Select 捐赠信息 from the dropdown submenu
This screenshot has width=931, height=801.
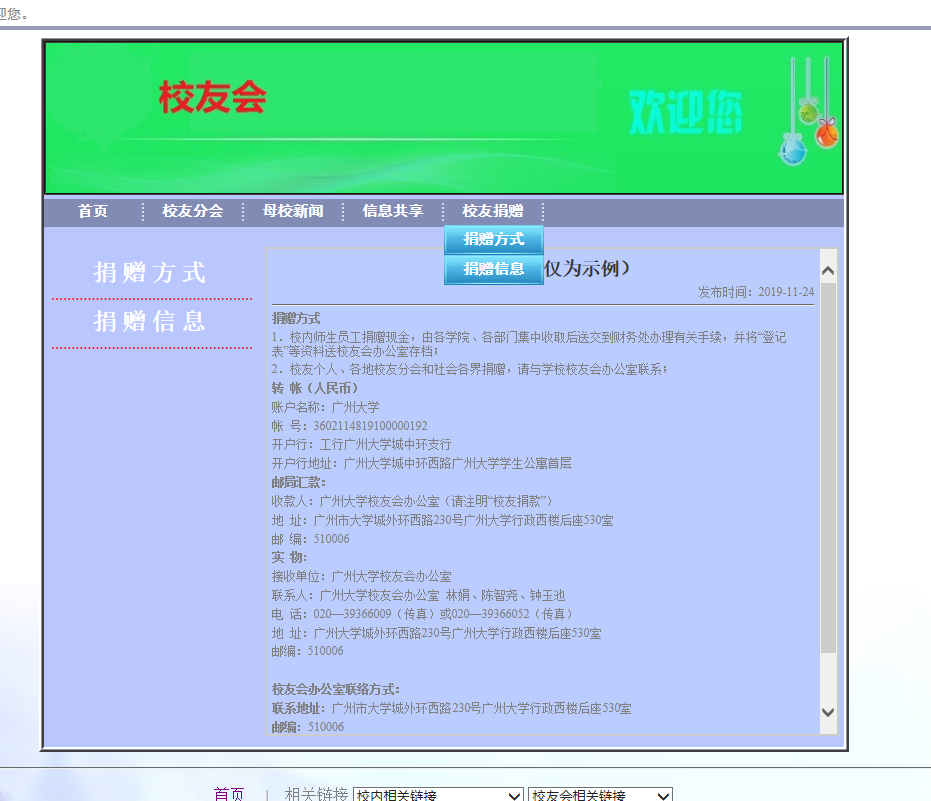(x=493, y=268)
